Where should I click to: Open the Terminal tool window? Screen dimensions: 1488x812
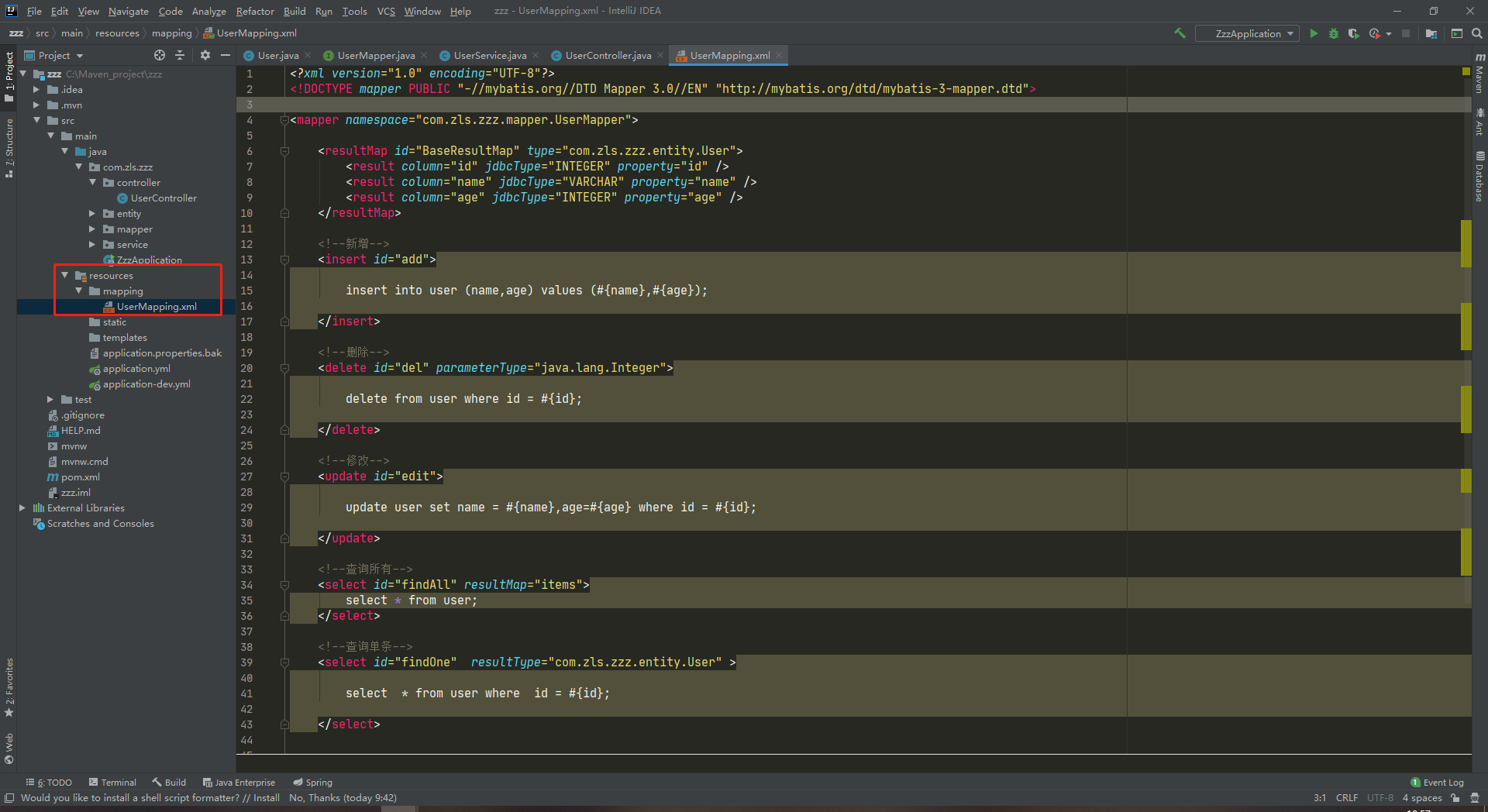112,783
